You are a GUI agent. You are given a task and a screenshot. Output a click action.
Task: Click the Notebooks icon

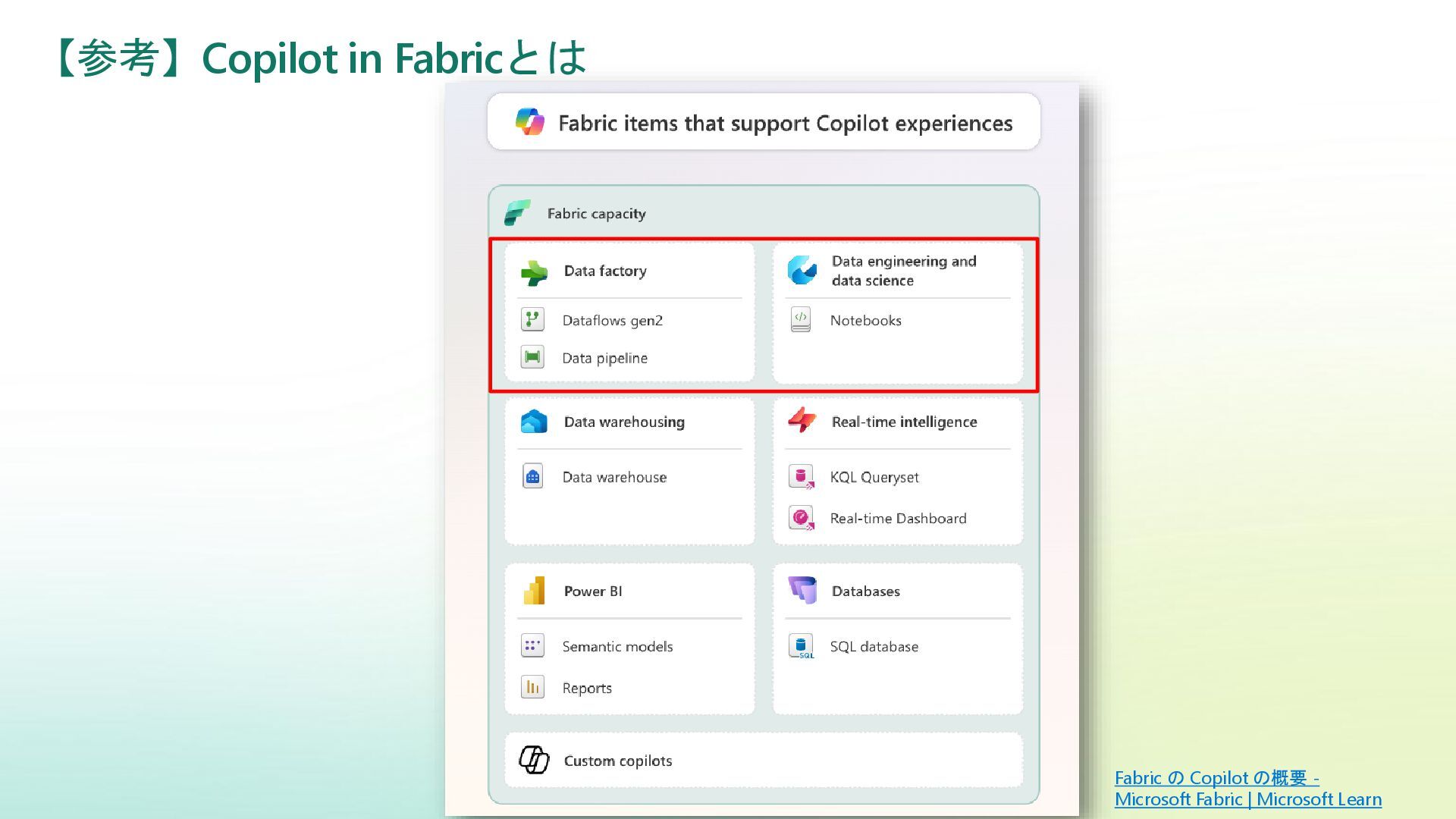801,319
